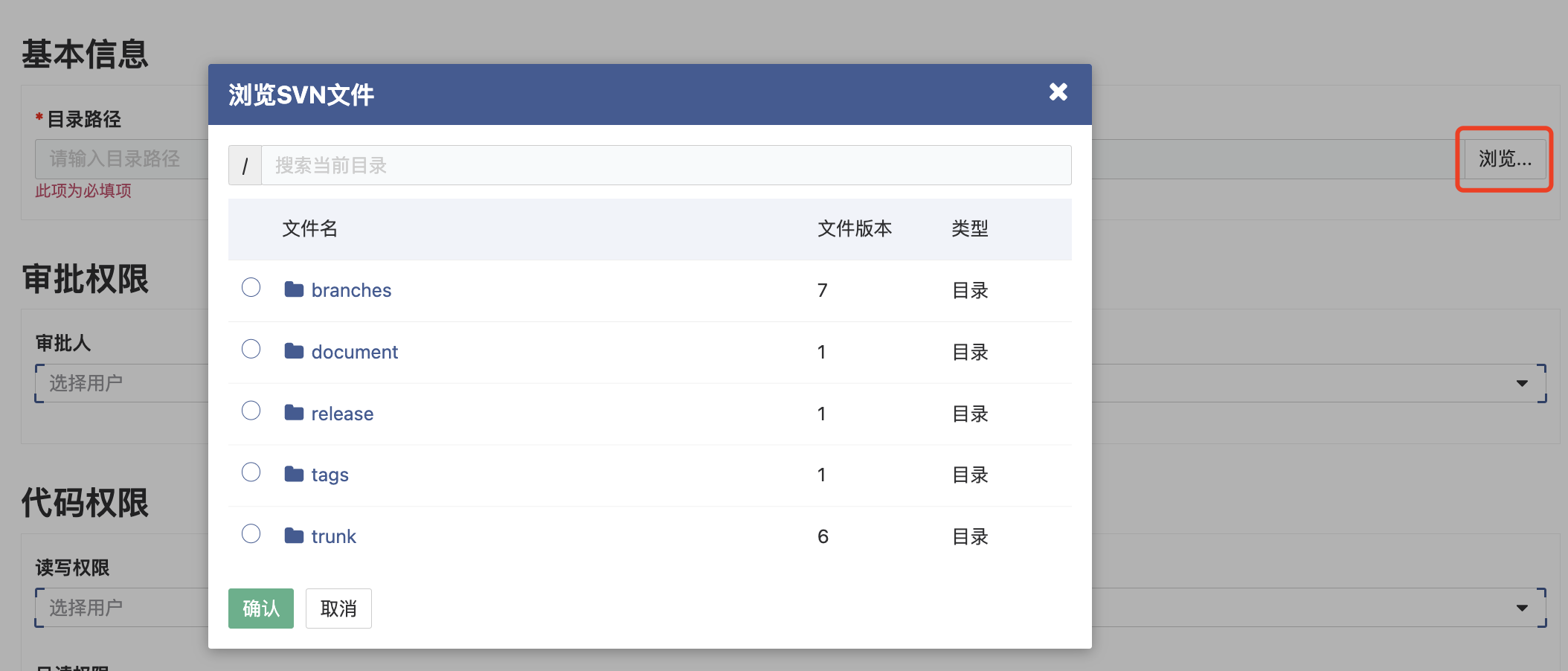Expand the 审批人 user dropdown arrow
Viewport: 1568px width, 671px height.
(1522, 383)
